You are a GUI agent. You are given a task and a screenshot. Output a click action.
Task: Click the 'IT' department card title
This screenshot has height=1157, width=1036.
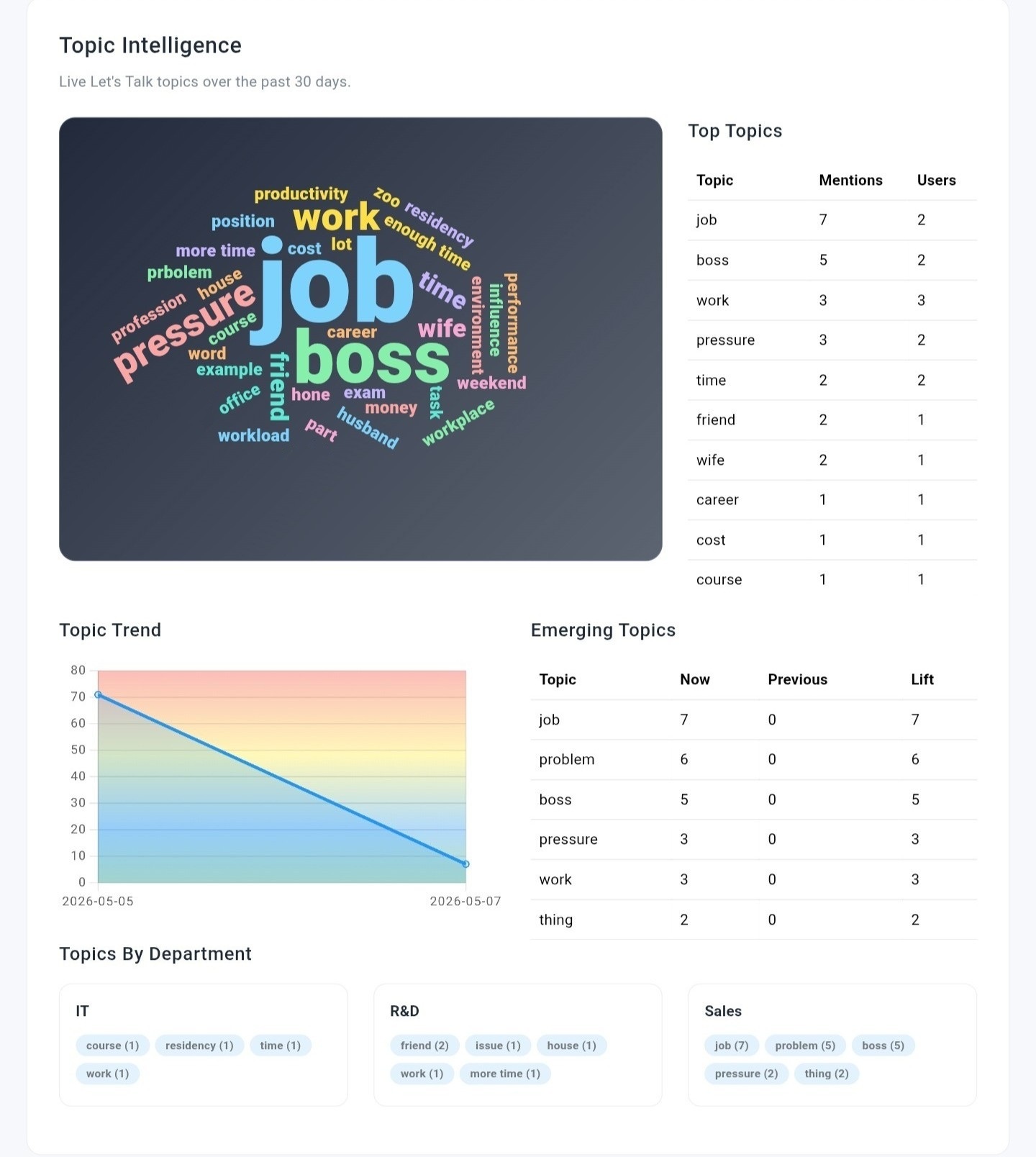click(x=83, y=1011)
